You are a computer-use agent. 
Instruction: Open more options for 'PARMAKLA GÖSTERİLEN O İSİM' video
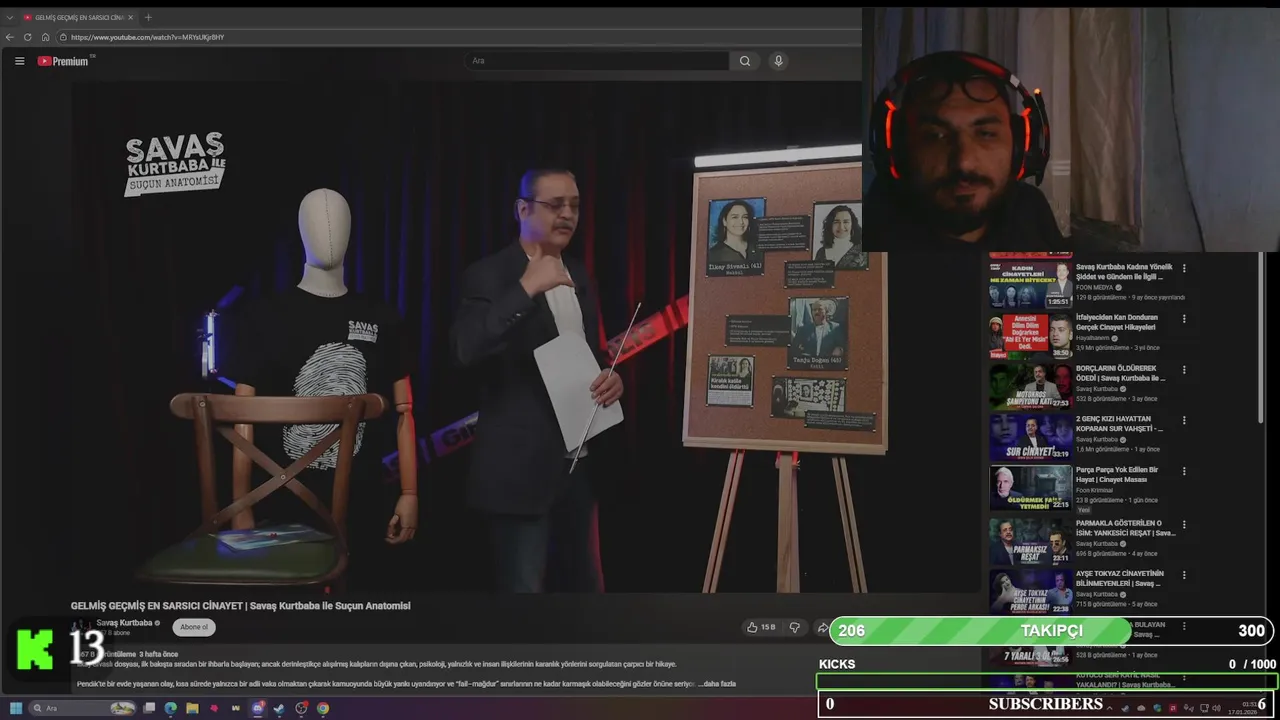click(x=1184, y=524)
